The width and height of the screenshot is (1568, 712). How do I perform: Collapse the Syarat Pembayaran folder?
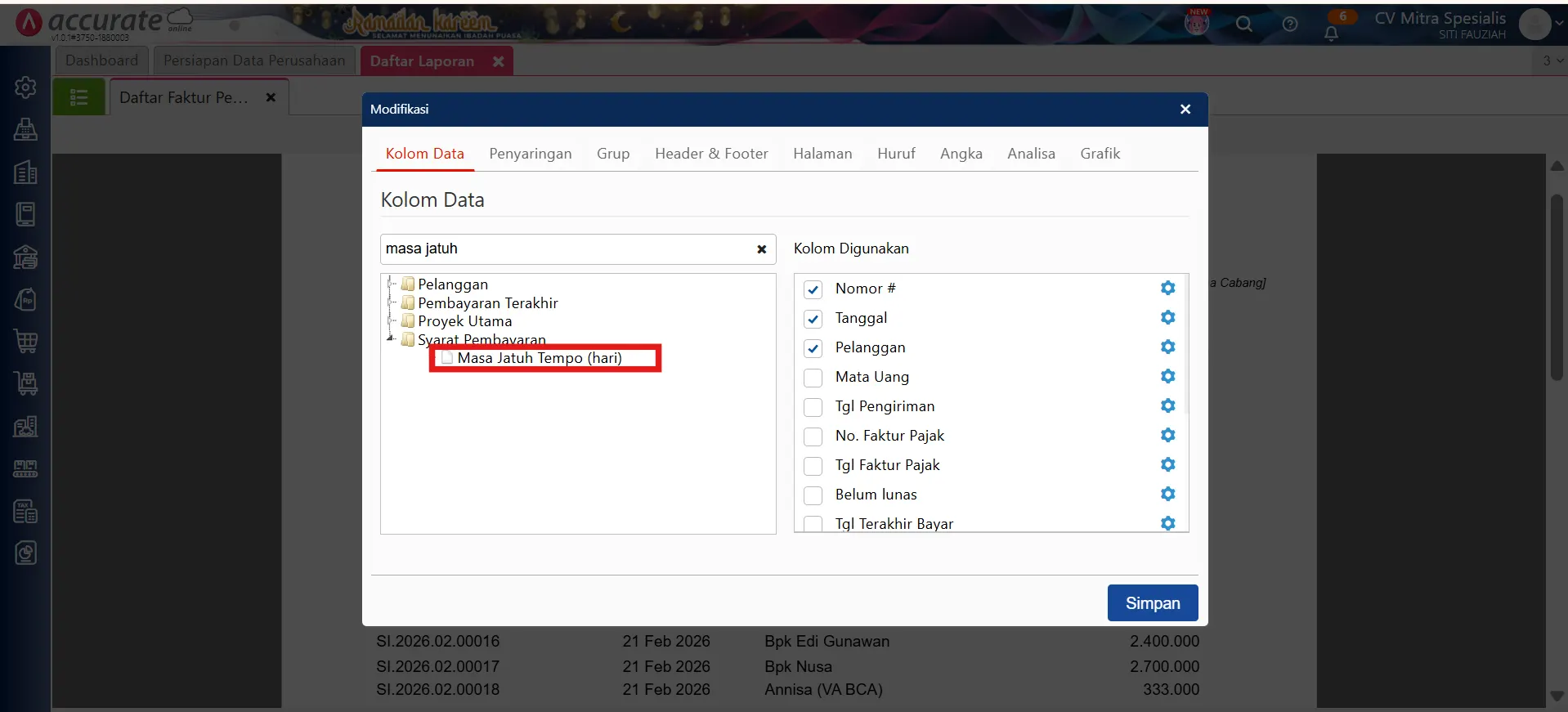point(391,338)
